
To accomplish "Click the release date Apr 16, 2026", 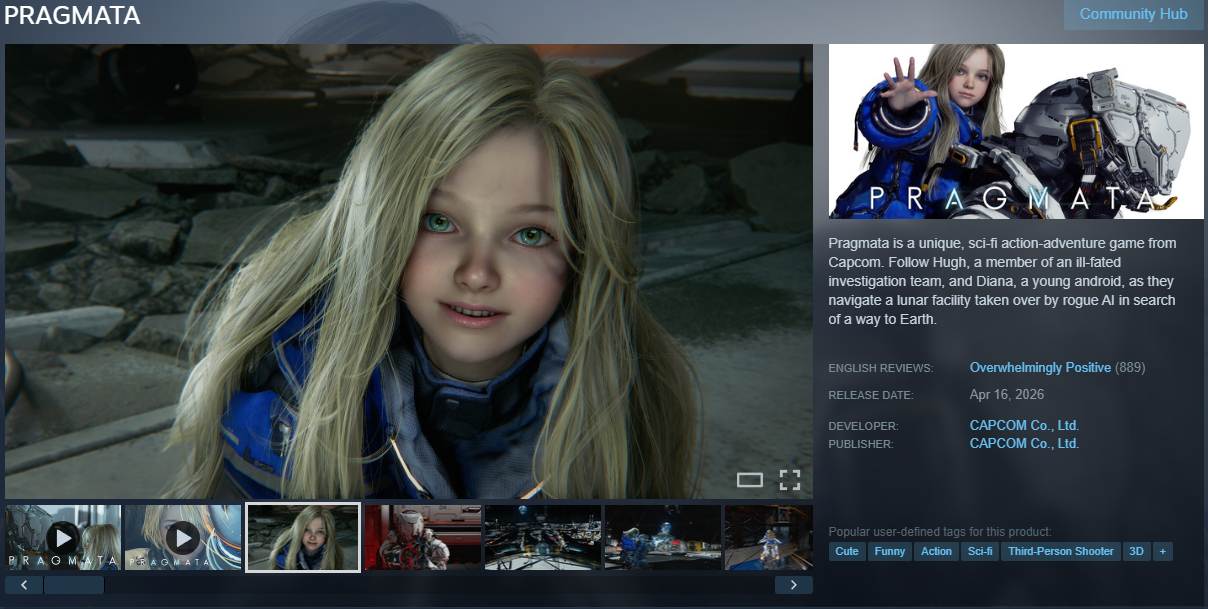I will (1007, 395).
